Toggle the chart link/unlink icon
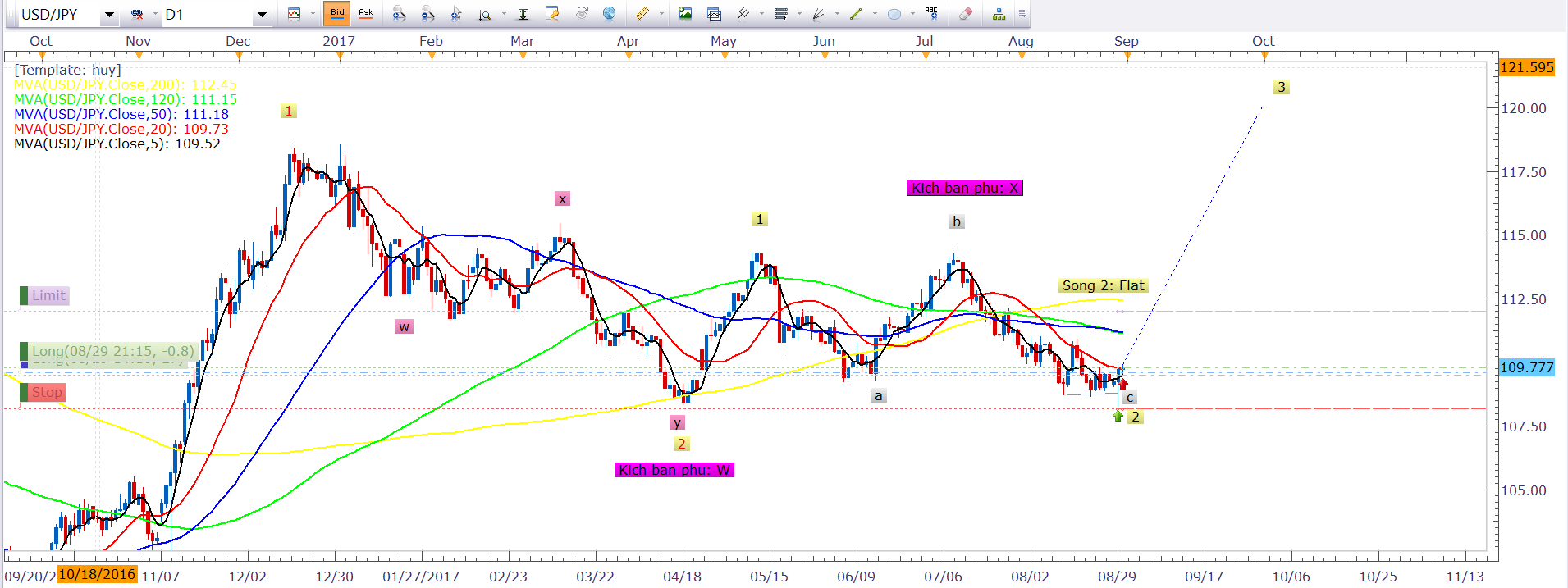Image resolution: width=1568 pixels, height=588 pixels. pyautogui.click(x=137, y=15)
